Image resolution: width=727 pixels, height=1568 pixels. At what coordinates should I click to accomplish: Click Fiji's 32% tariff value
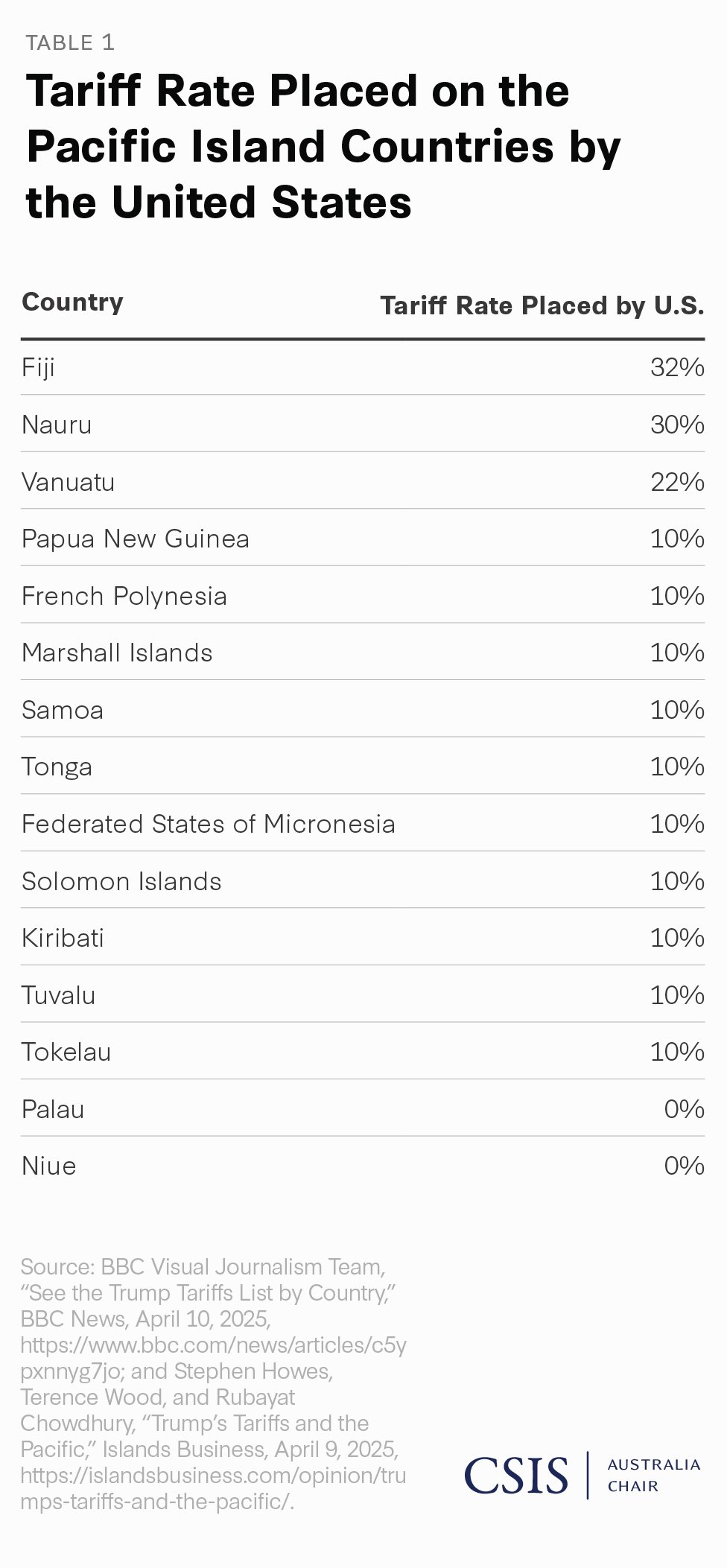coord(677,367)
